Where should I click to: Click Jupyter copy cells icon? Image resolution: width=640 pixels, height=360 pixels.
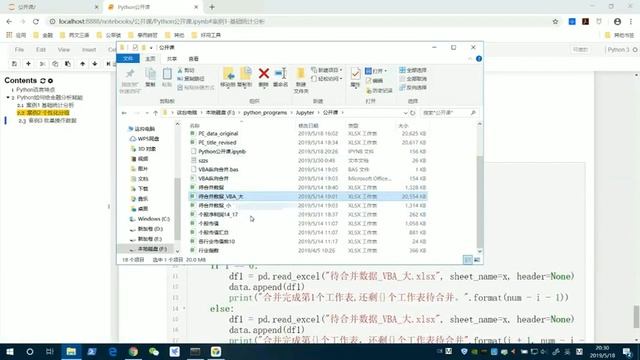(x=55, y=64)
